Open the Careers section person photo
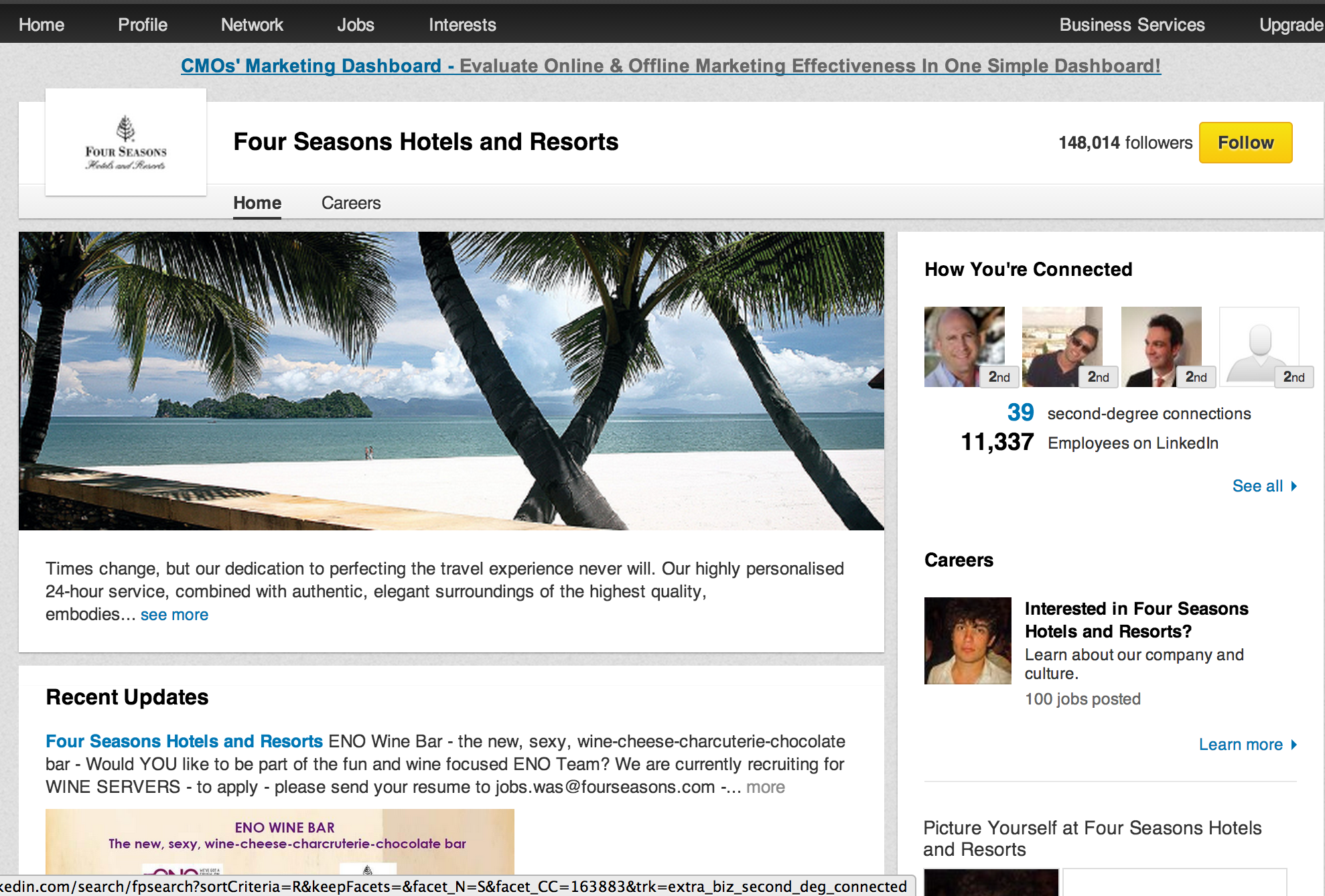The image size is (1325, 896). [x=968, y=641]
